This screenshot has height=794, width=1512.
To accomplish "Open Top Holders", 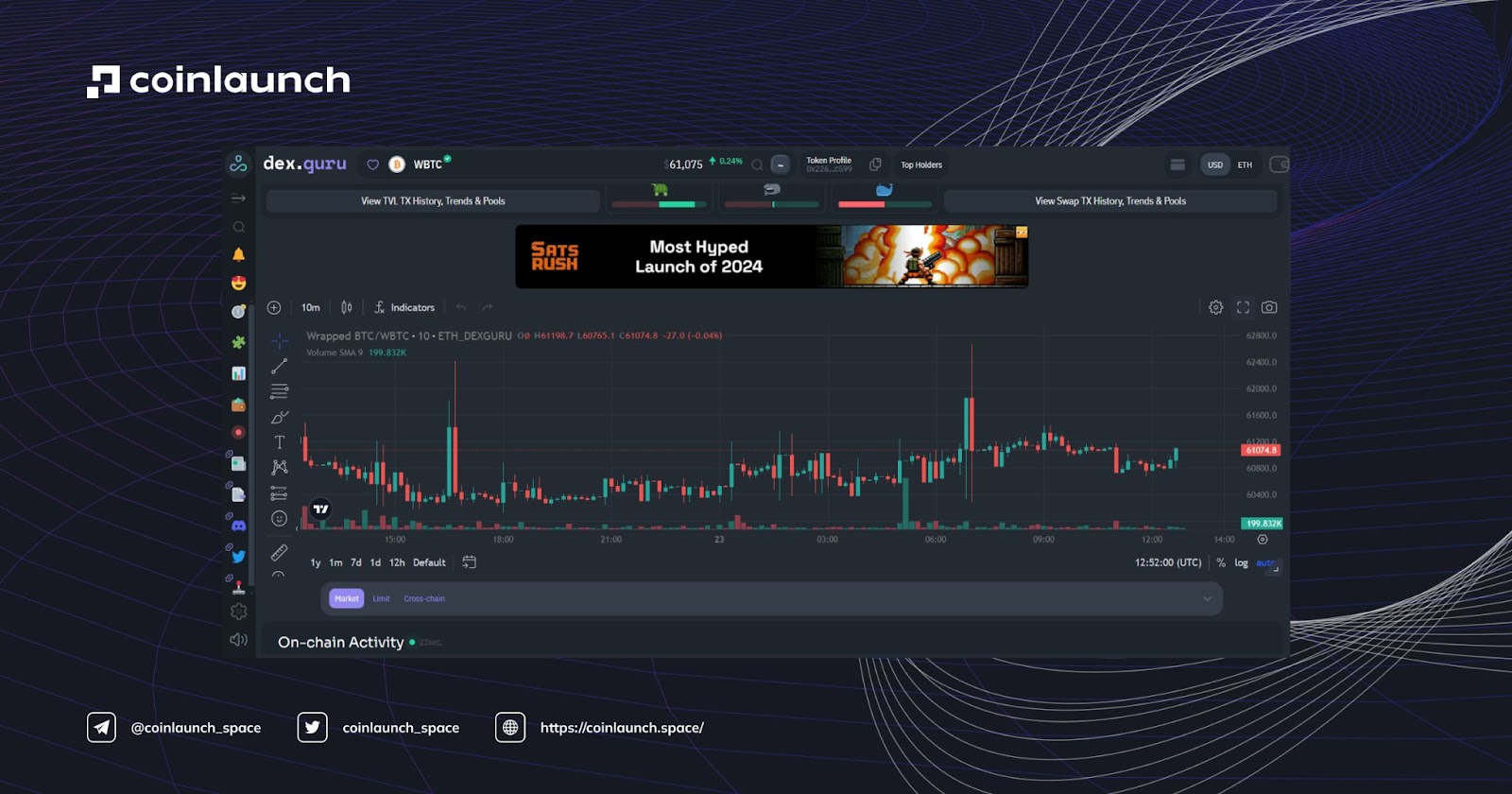I will tap(921, 164).
